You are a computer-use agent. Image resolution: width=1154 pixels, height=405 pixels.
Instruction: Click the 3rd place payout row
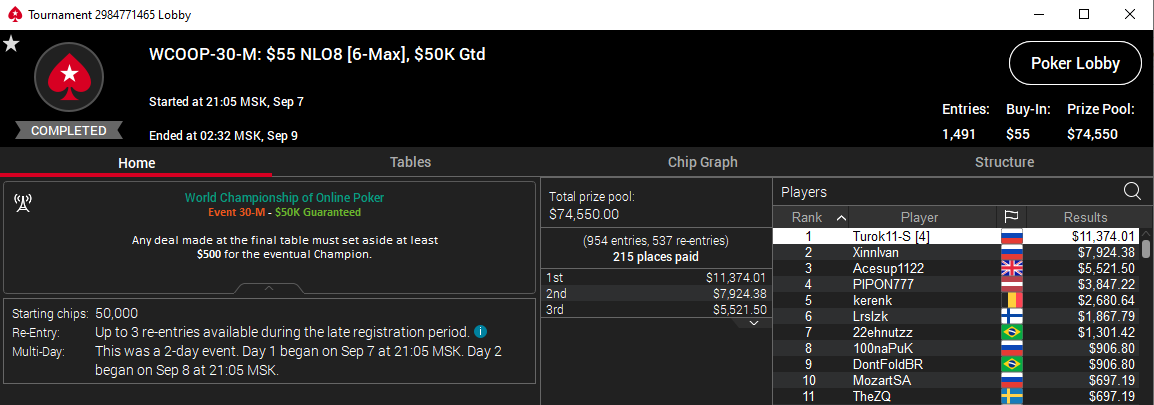pos(656,310)
